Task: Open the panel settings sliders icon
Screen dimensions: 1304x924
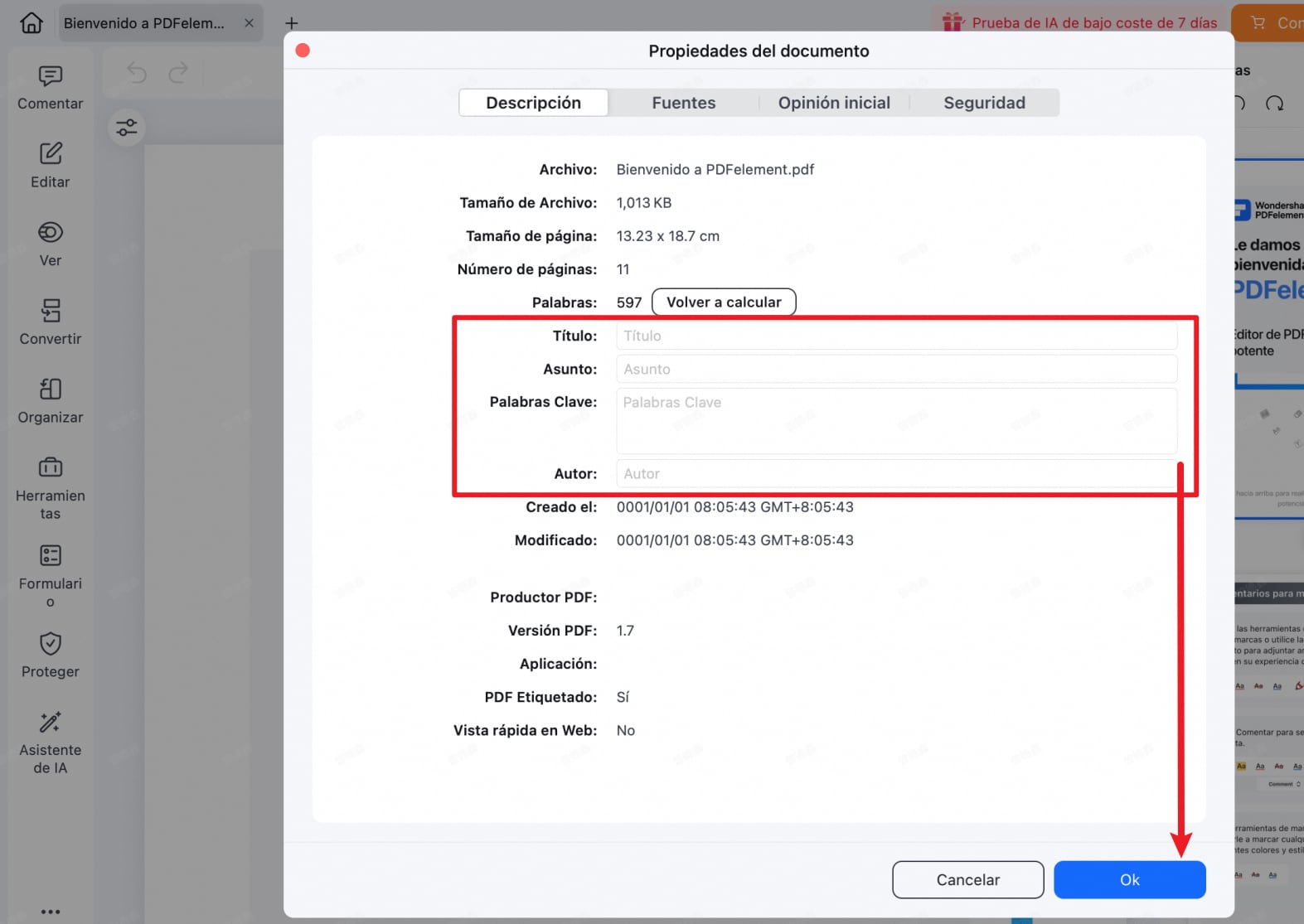Action: click(127, 128)
